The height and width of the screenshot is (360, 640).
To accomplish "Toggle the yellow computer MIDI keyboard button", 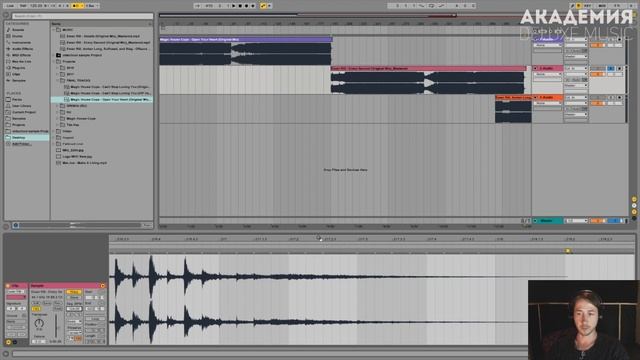I will 579,6.
